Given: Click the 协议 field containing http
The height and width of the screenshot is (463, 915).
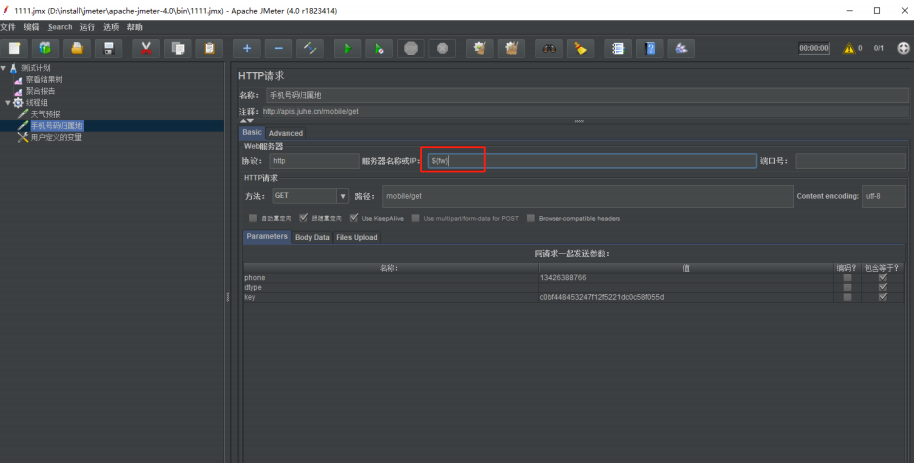Looking at the screenshot, I should (x=315, y=161).
